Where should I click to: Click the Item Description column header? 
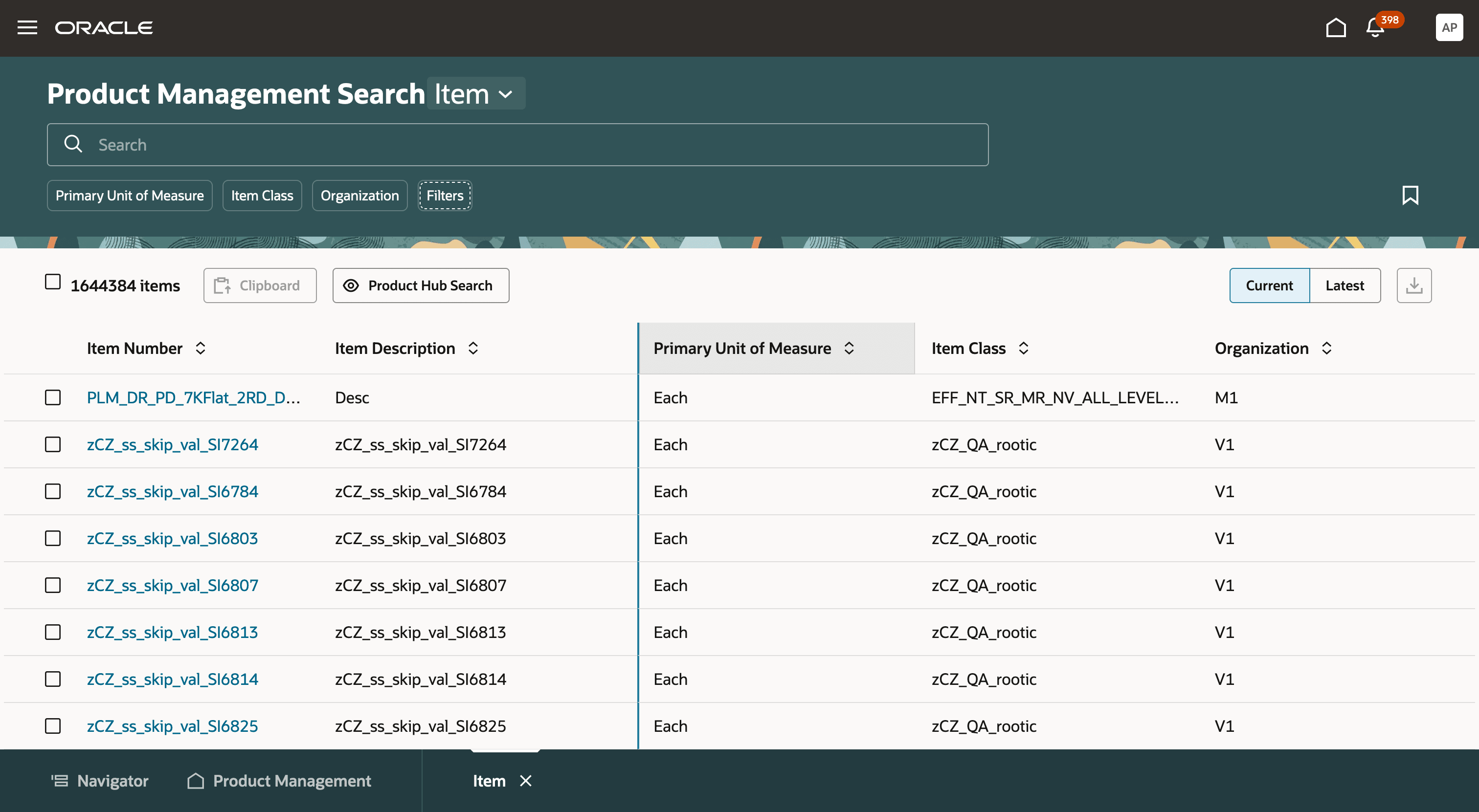[394, 349]
